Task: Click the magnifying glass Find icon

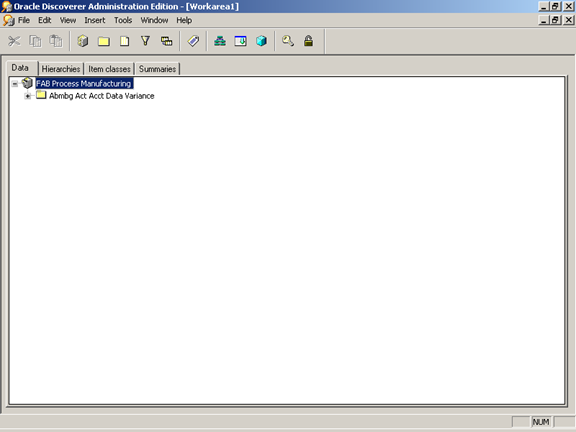Action: (x=288, y=41)
